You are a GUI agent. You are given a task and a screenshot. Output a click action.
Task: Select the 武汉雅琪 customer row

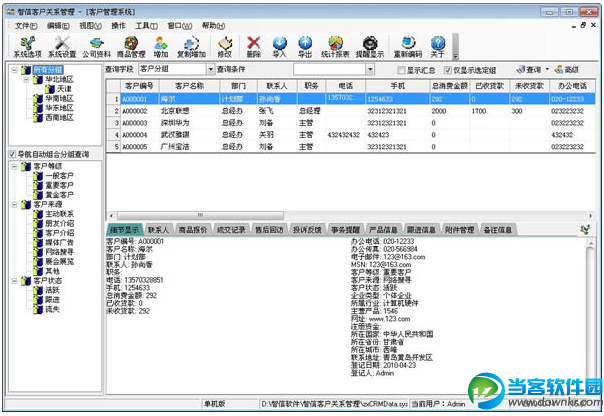(x=351, y=135)
